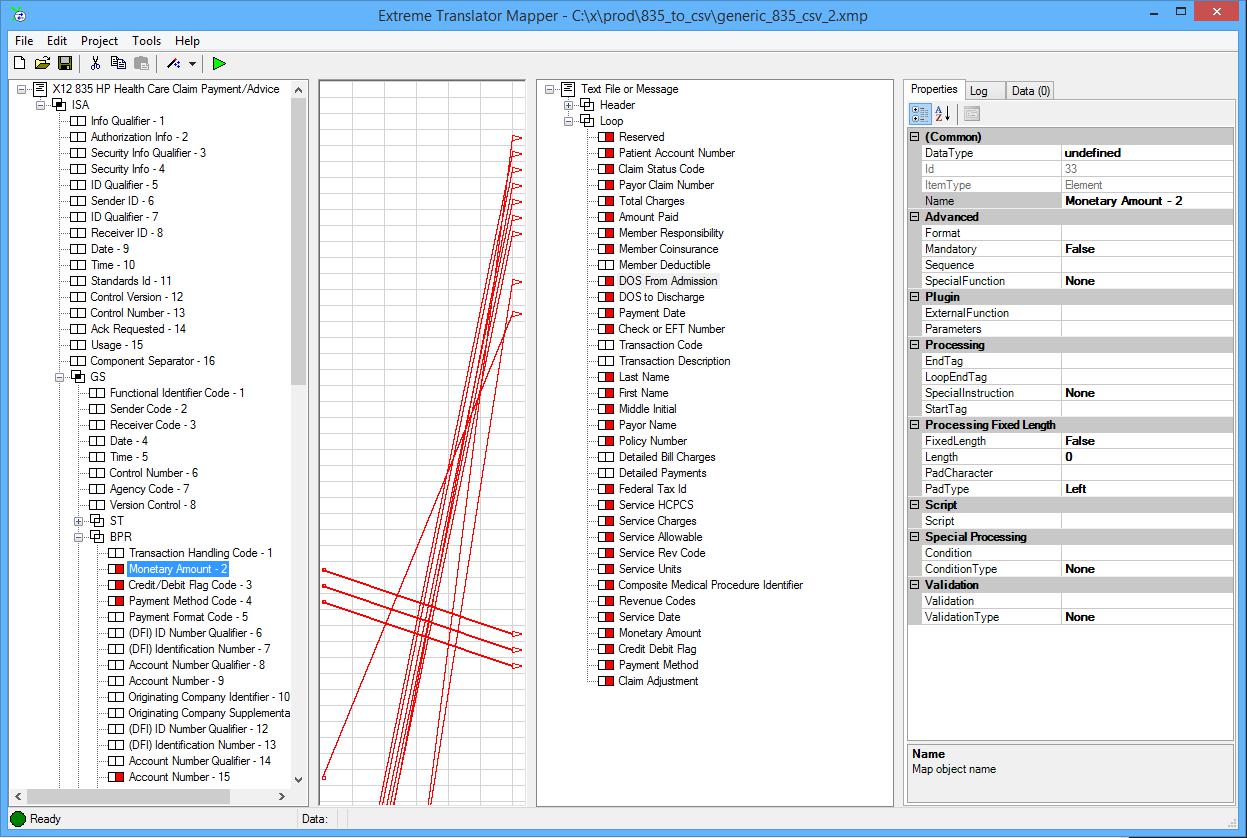The image size is (1247, 838).
Task: Switch properties to Categorized view
Action: coord(920,114)
